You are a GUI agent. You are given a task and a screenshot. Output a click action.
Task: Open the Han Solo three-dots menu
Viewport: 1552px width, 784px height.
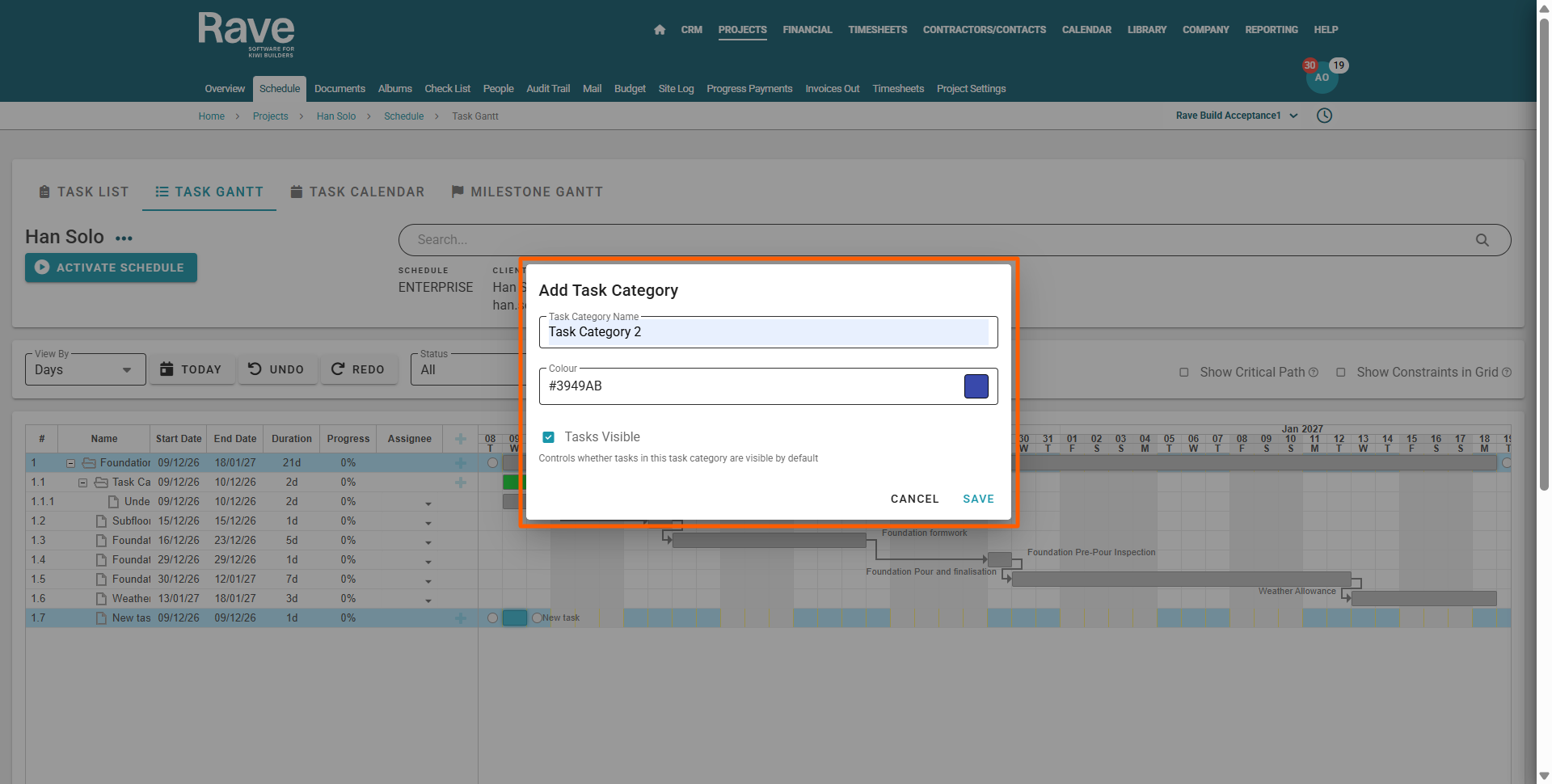click(124, 238)
